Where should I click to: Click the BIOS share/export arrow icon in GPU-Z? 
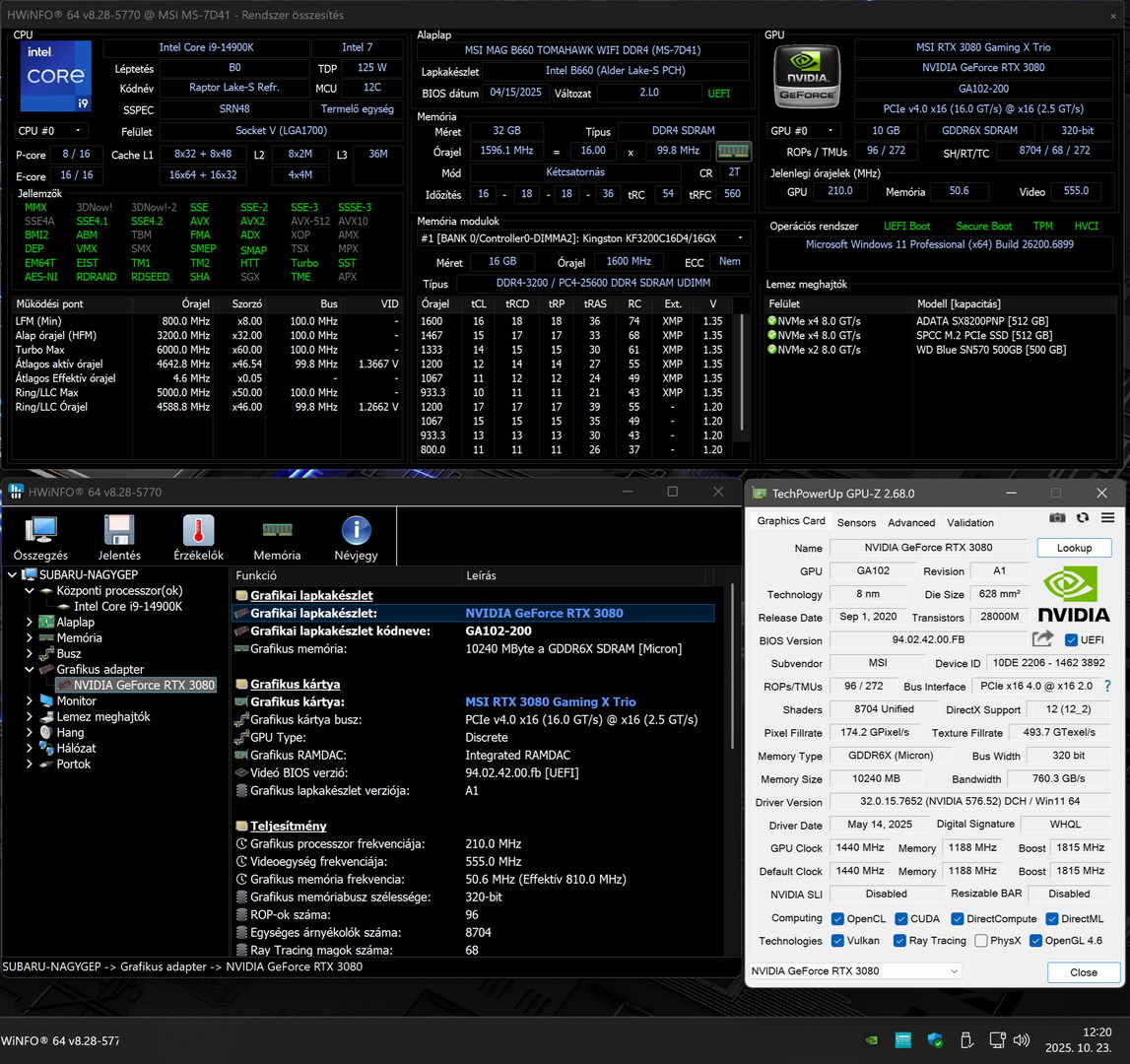click(x=1042, y=638)
